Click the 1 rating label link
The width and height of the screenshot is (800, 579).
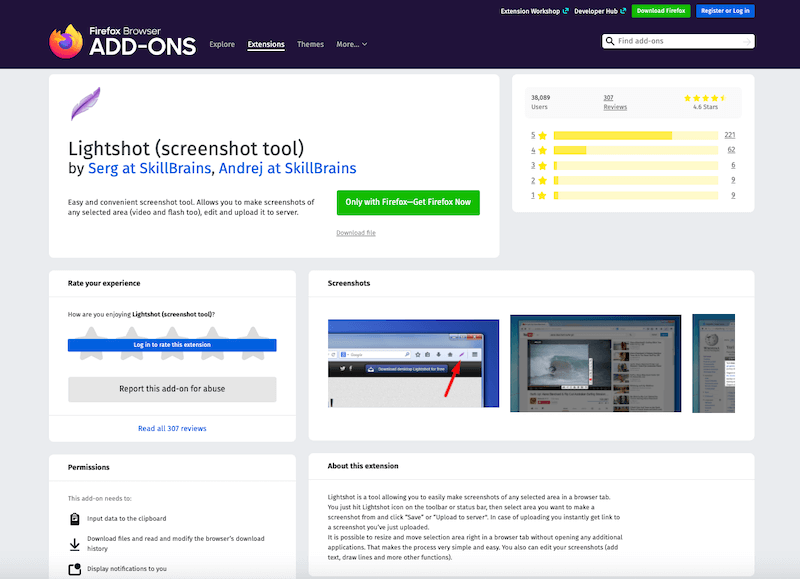[x=533, y=195]
